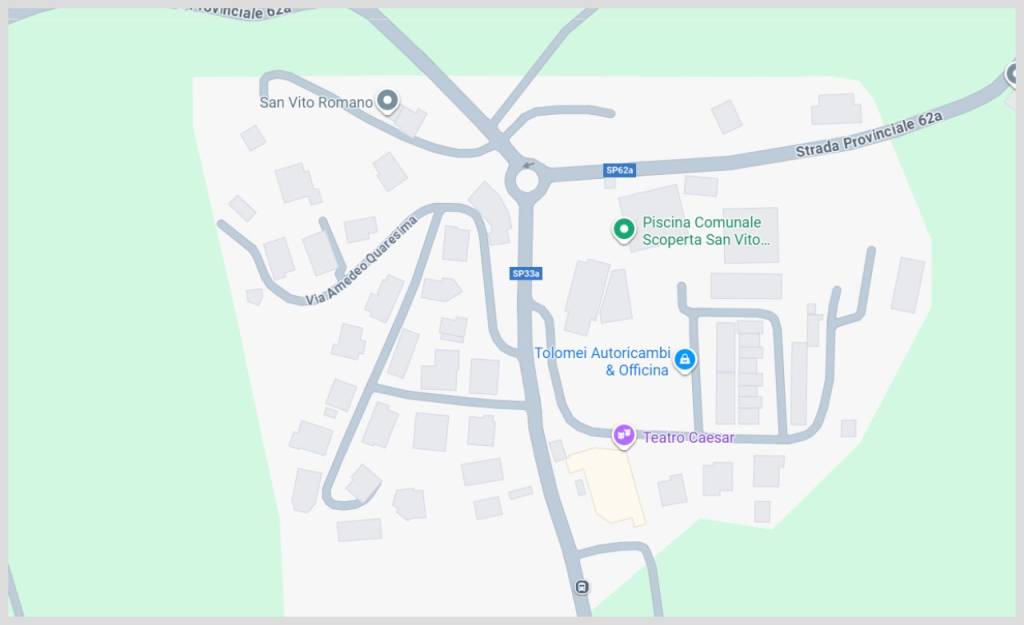Click the purple Teatro Caesar theater pin
Screen dimensions: 1024x625
tap(624, 435)
